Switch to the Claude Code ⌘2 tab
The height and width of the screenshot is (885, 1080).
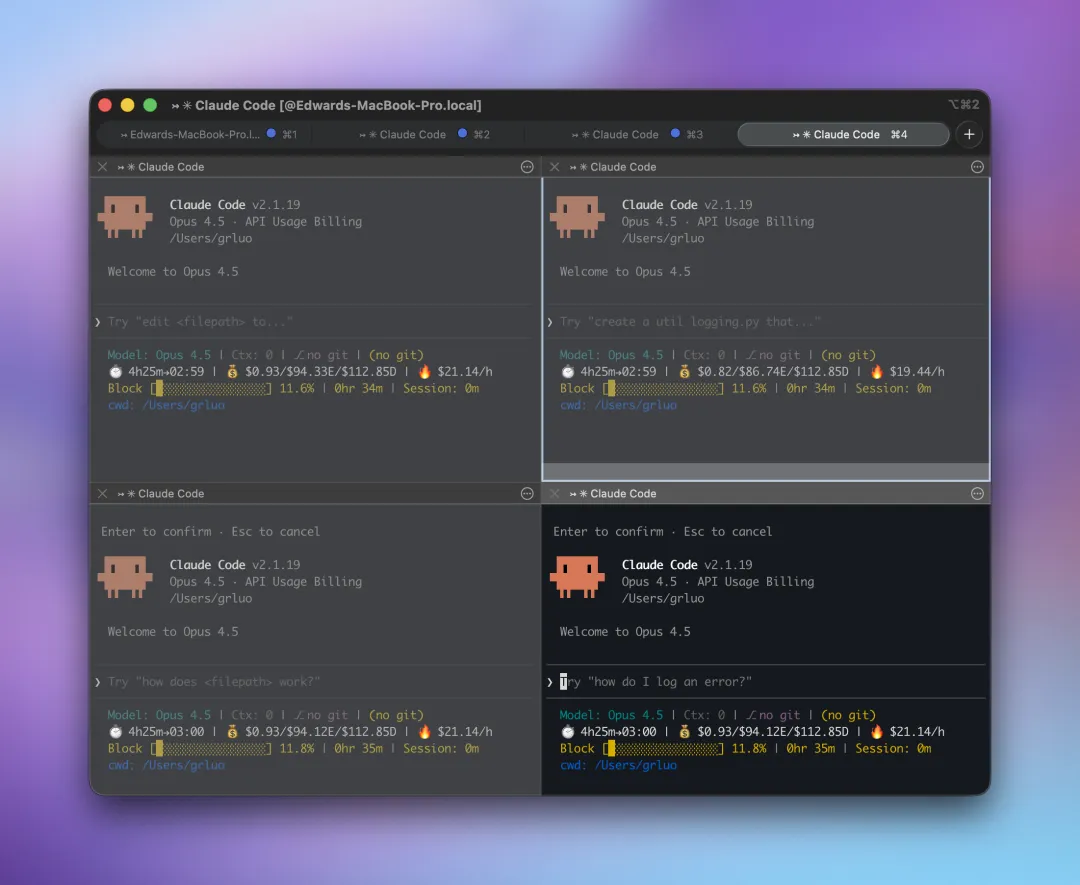pos(425,134)
